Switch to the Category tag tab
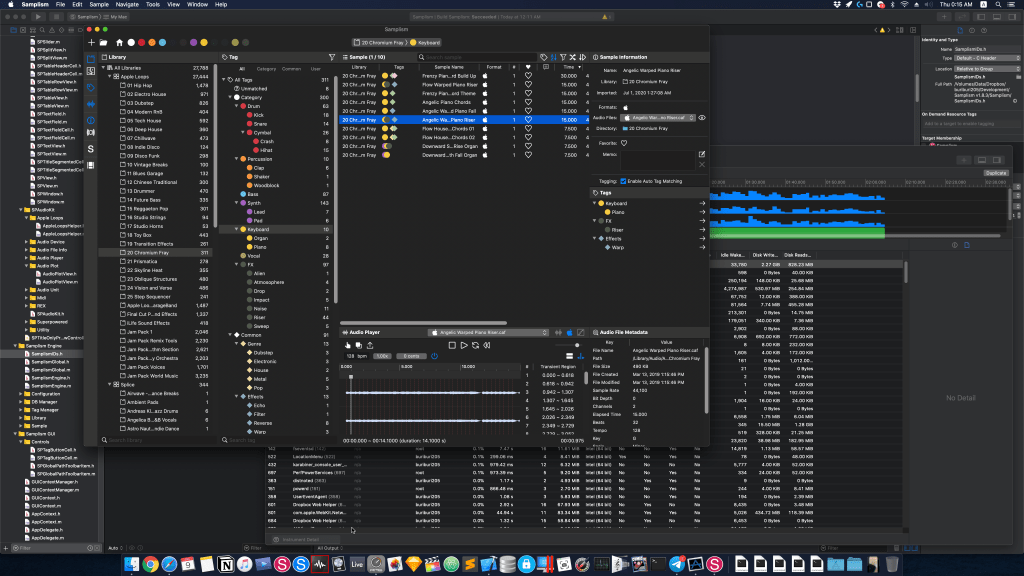Image resolution: width=1024 pixels, height=576 pixels. [266, 68]
